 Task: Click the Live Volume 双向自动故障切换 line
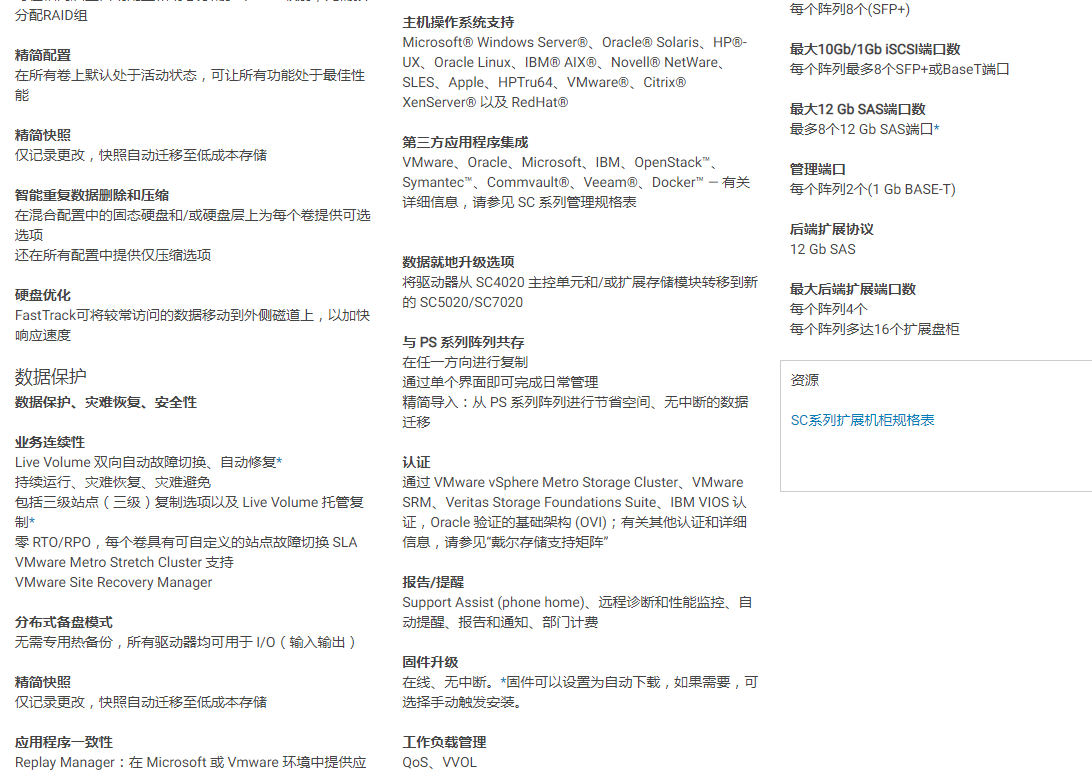coord(148,462)
